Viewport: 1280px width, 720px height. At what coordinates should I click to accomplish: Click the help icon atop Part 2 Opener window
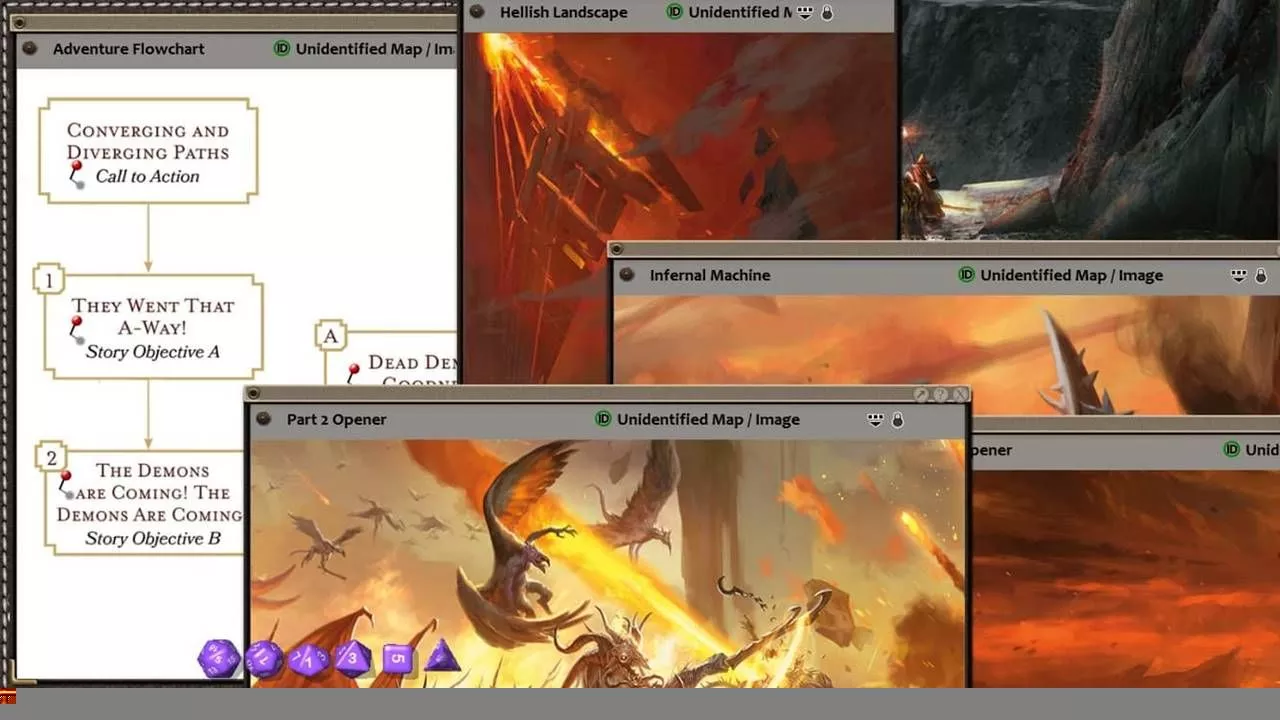coord(941,395)
